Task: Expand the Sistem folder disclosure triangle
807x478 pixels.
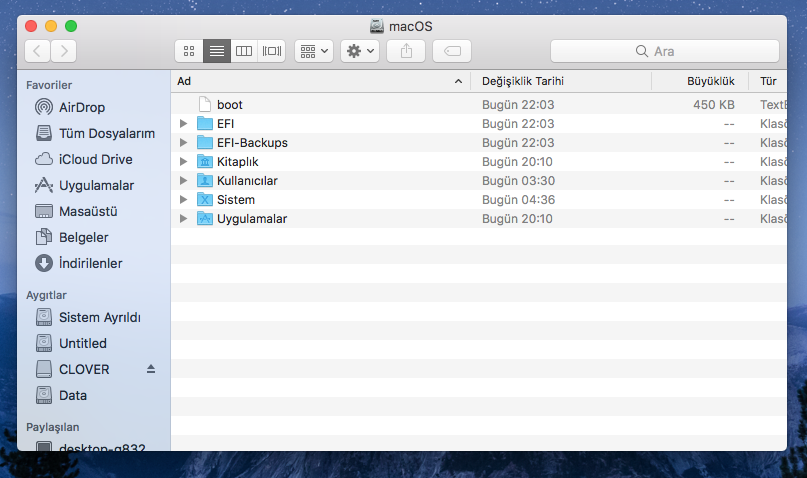Action: click(182, 200)
